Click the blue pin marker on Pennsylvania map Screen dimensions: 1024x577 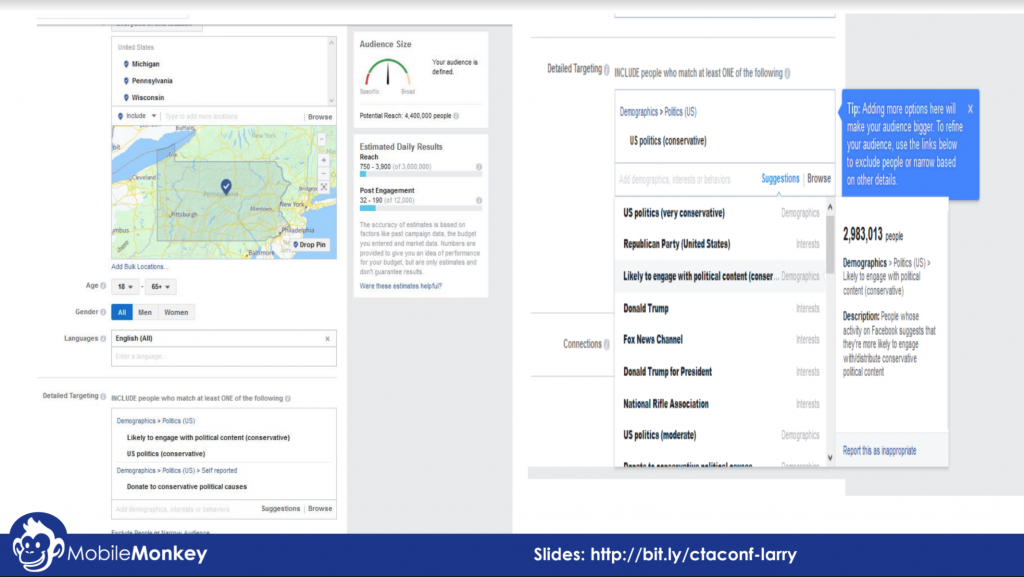click(x=226, y=187)
